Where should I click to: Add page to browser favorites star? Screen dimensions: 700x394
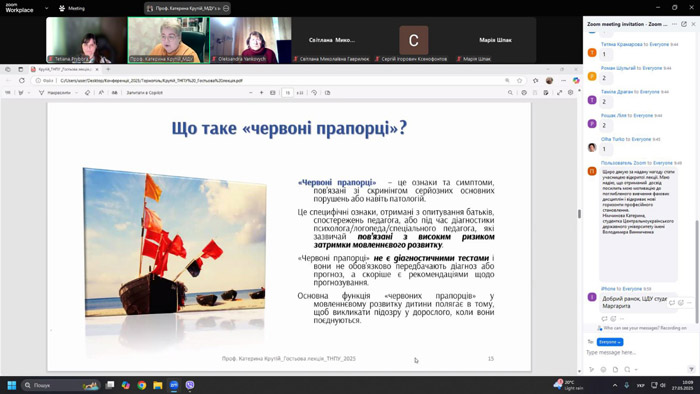(x=520, y=81)
